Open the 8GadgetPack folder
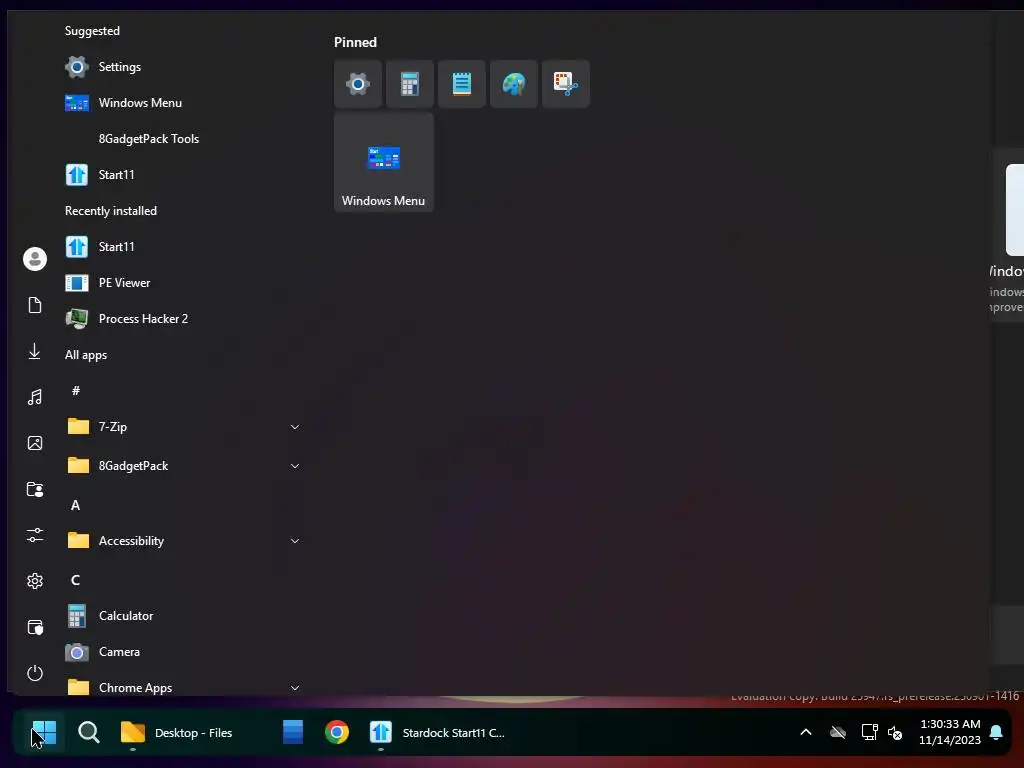 coord(183,466)
